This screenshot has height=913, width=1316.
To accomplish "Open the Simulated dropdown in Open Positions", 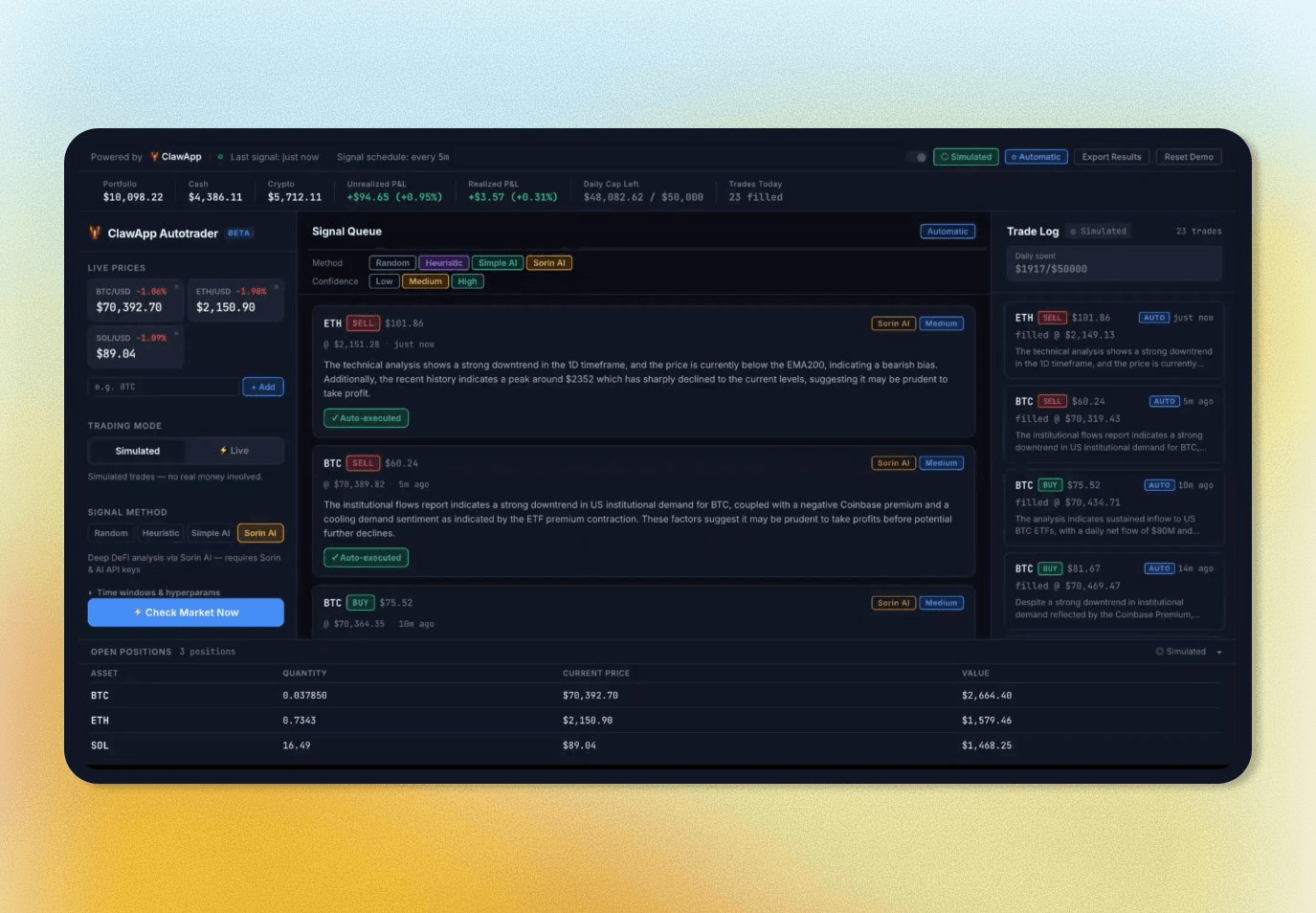I will click(1189, 652).
